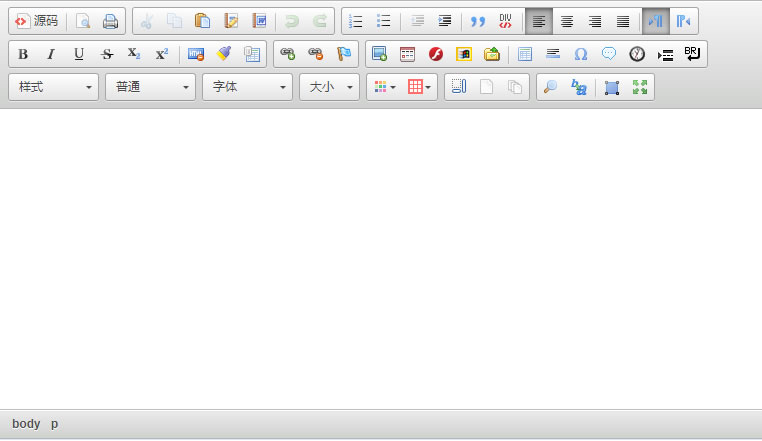Toggle bold formatting
The width and height of the screenshot is (762, 441).
click(23, 54)
